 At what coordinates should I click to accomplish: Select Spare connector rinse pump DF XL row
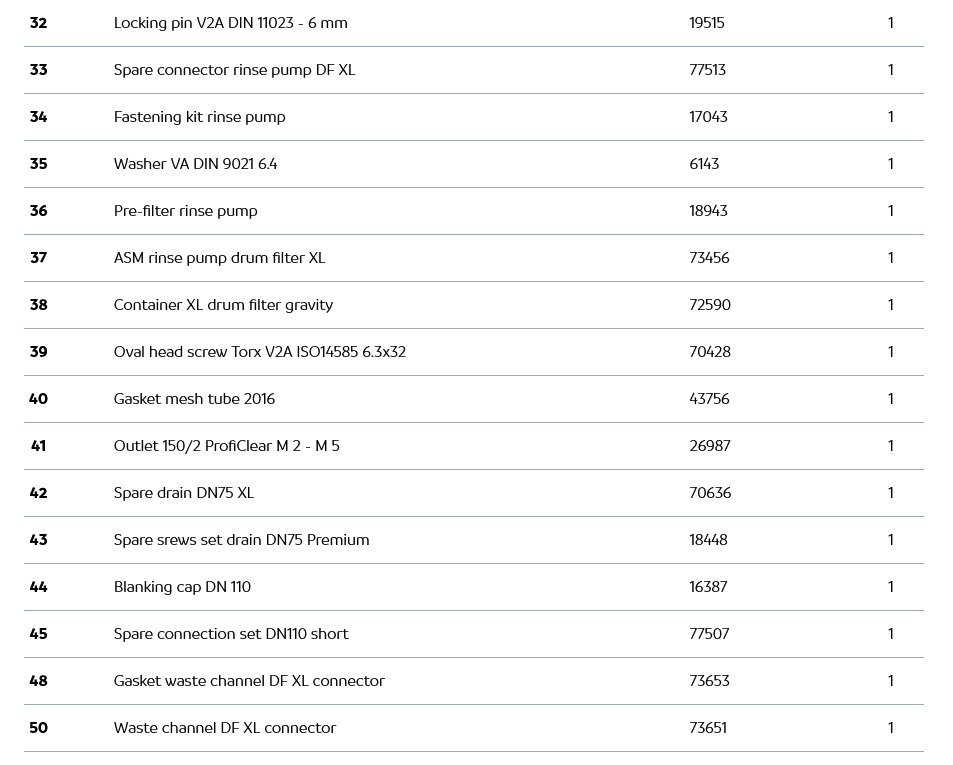point(234,70)
